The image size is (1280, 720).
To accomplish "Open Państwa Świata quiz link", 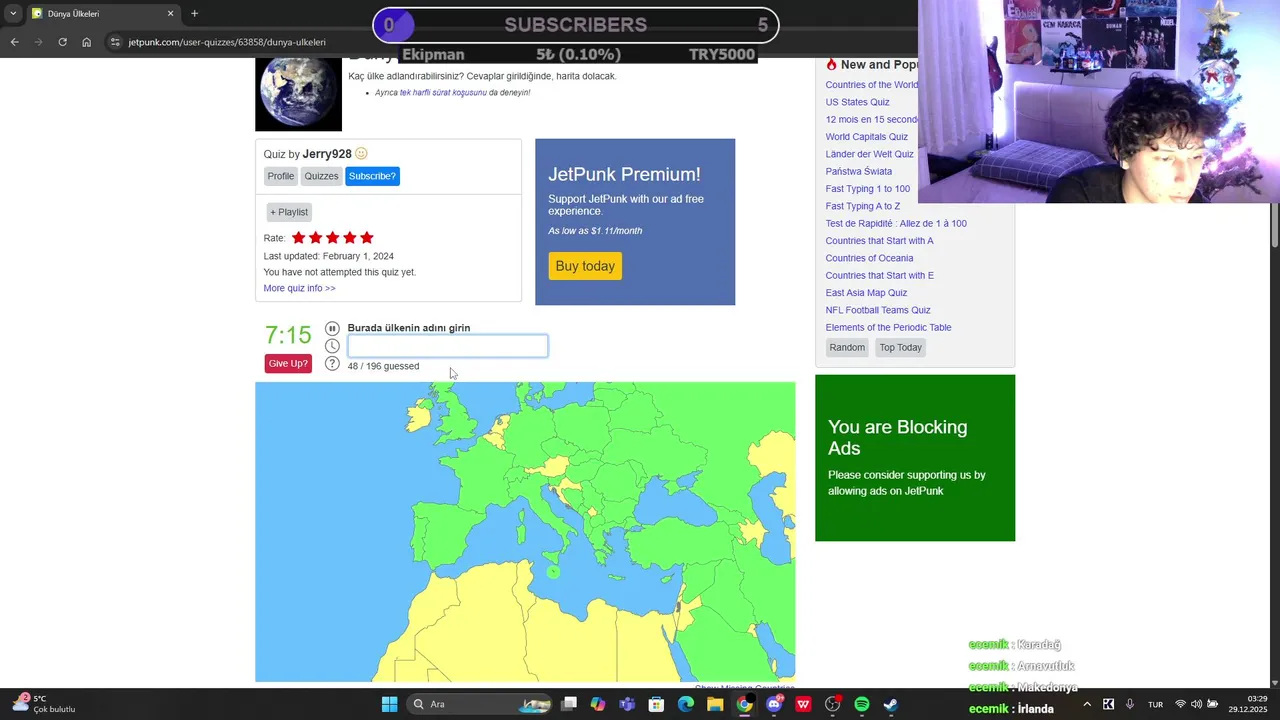I will [858, 171].
